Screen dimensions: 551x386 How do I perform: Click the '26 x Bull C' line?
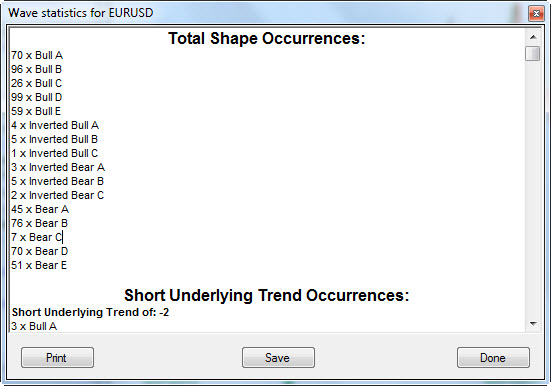[36, 83]
